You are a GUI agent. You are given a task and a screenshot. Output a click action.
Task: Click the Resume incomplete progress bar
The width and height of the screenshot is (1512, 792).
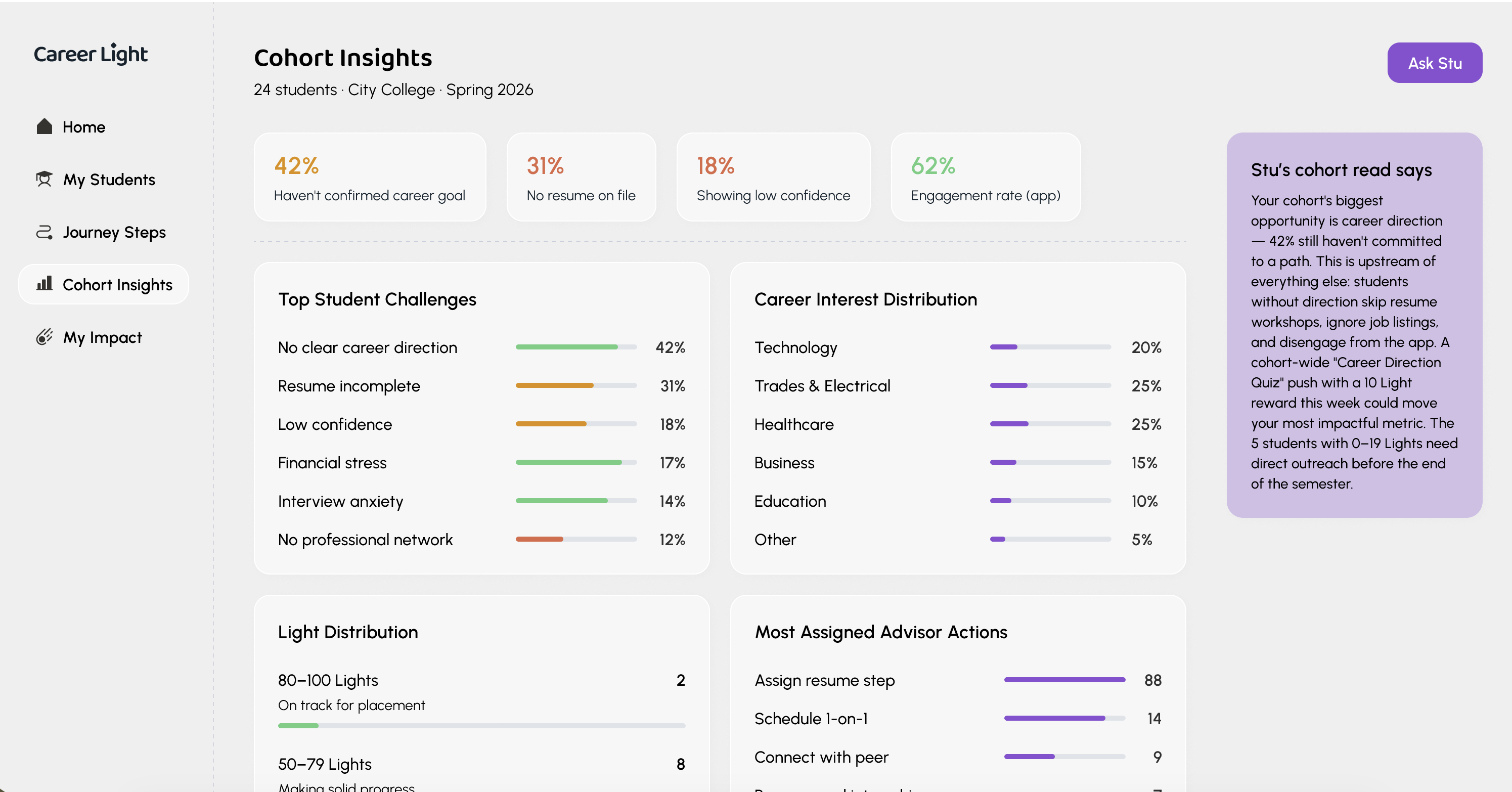tap(576, 385)
